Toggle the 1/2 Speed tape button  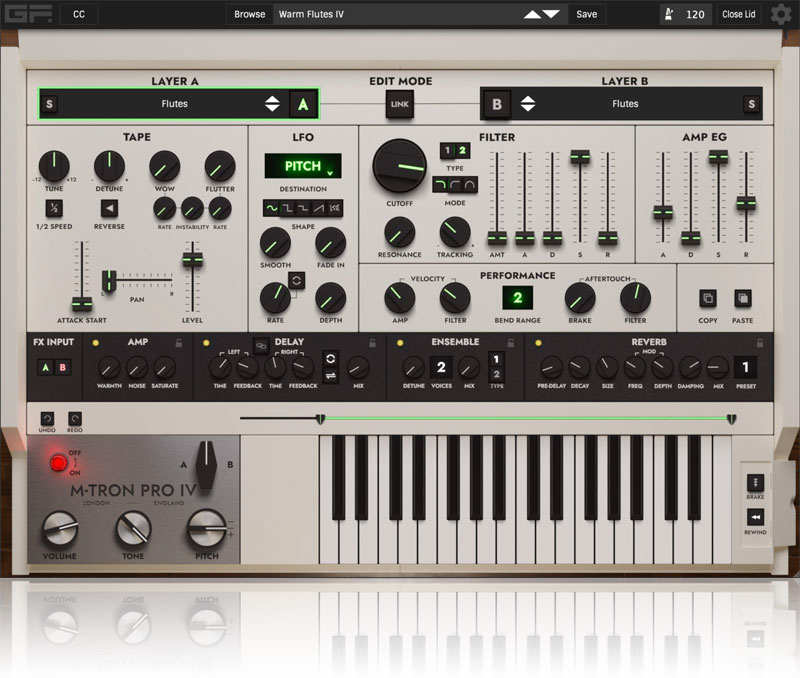pyautogui.click(x=53, y=208)
